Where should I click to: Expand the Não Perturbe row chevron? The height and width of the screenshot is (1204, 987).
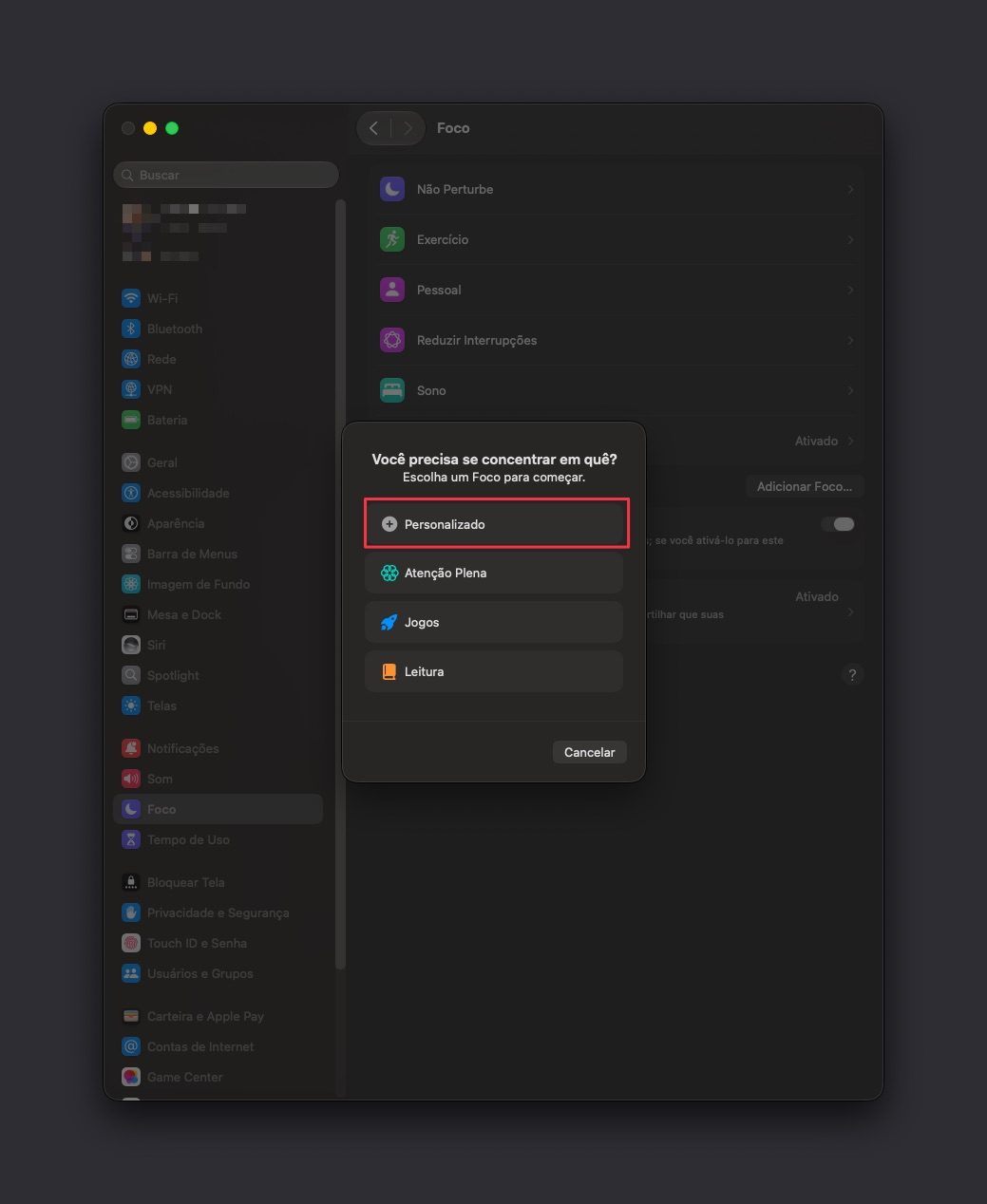[850, 189]
